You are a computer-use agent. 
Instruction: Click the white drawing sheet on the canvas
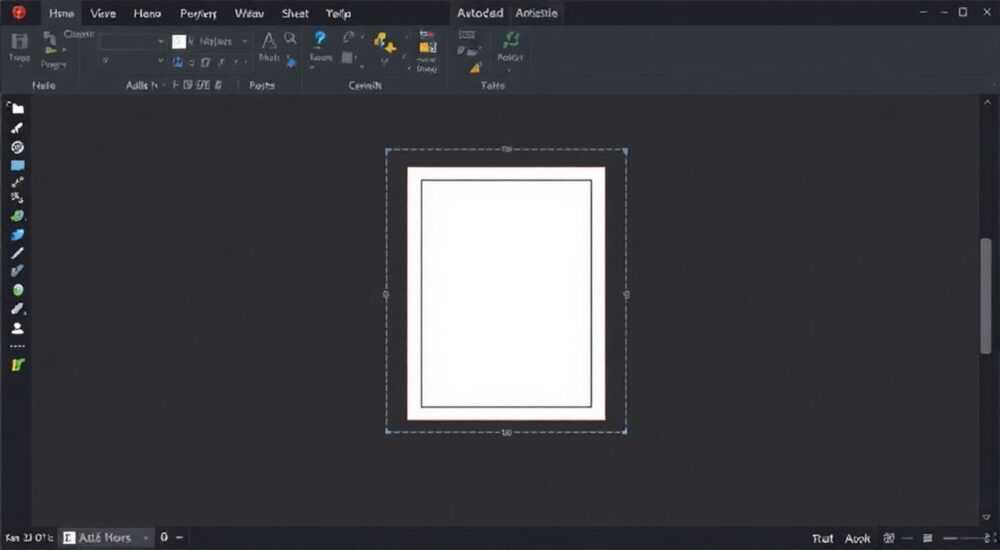click(x=506, y=294)
